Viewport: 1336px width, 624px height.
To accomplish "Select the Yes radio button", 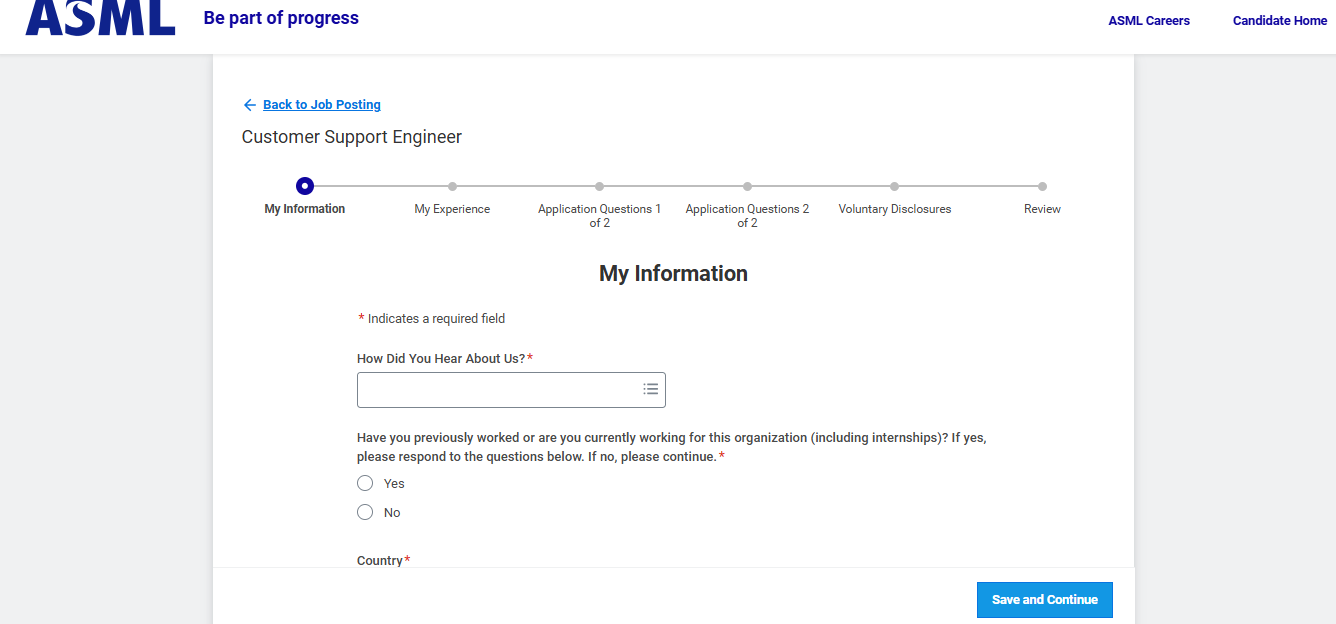I will [x=365, y=483].
